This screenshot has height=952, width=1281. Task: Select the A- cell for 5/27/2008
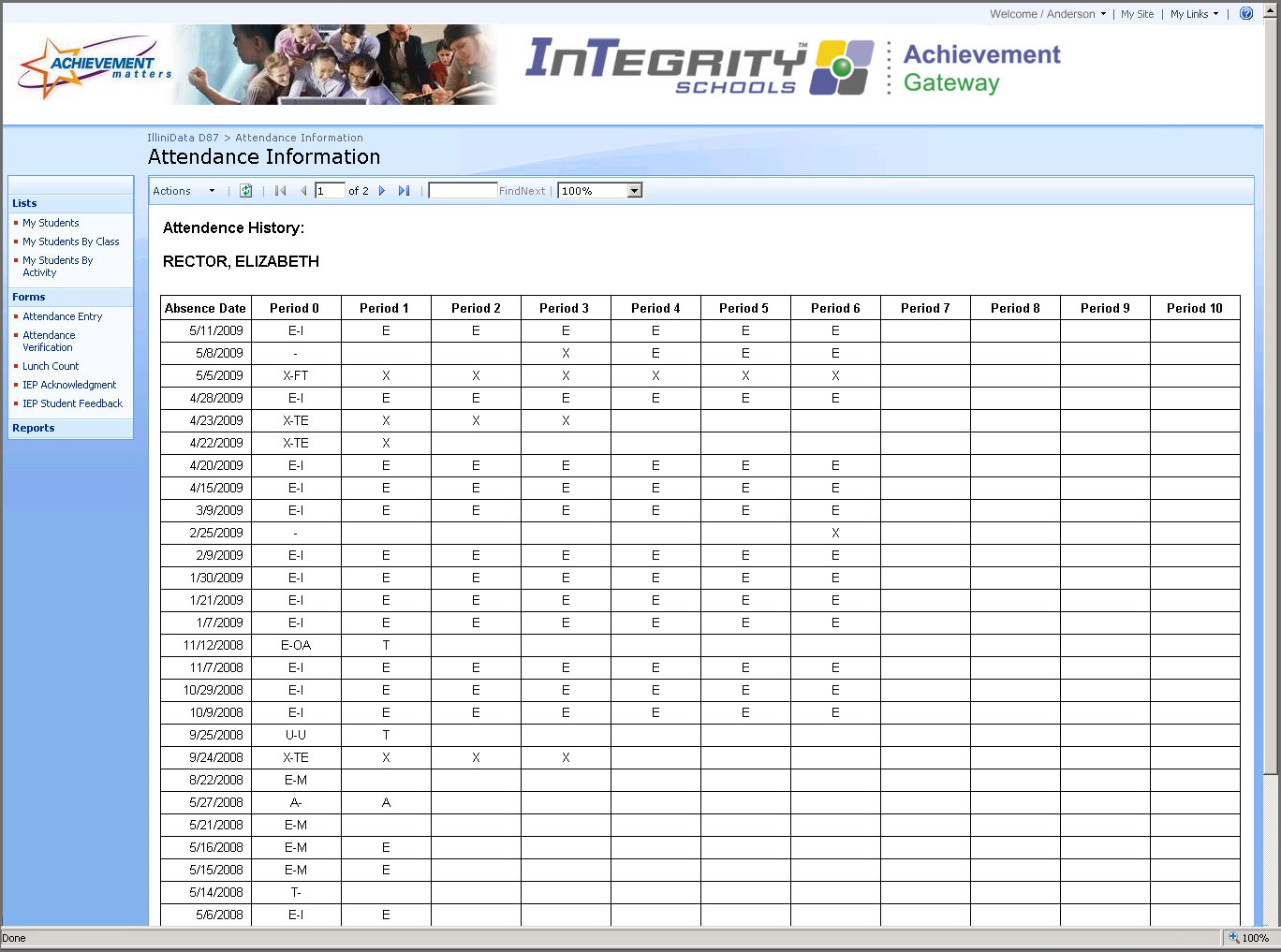[x=296, y=802]
